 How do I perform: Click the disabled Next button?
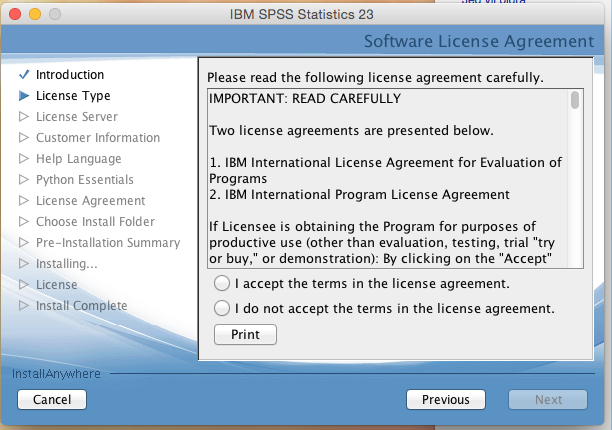[x=548, y=399]
